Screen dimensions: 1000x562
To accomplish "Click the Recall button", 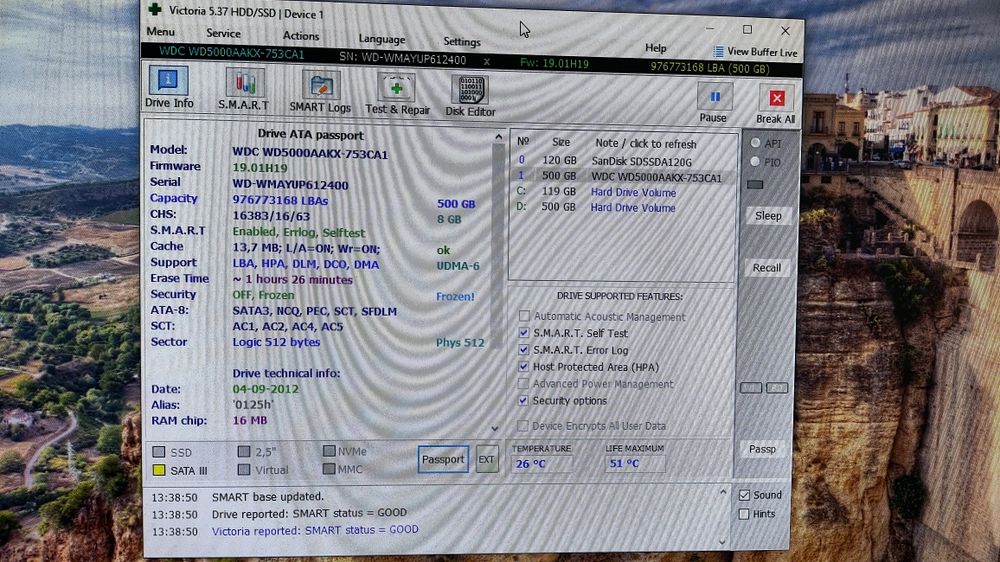I will (x=767, y=267).
